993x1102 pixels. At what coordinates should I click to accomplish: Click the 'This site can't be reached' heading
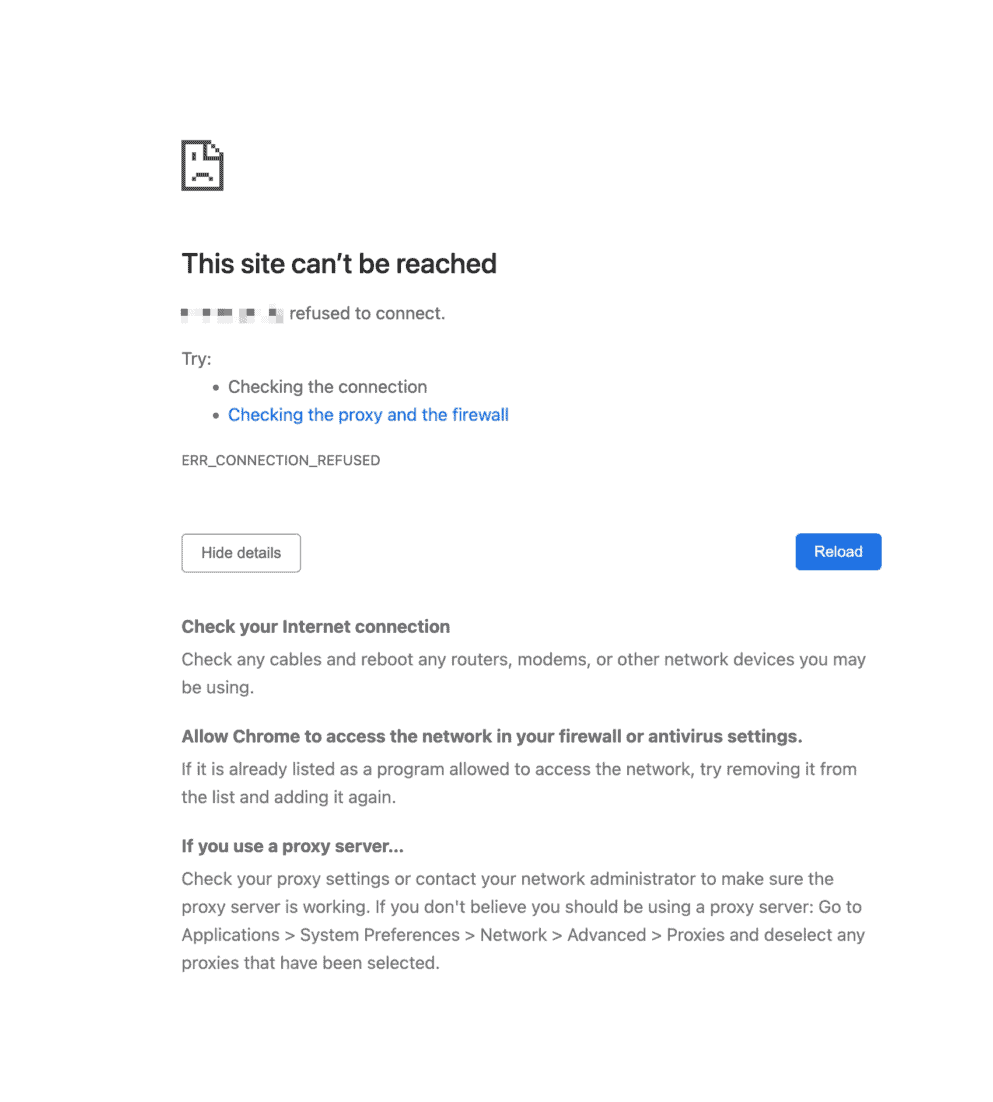(339, 264)
